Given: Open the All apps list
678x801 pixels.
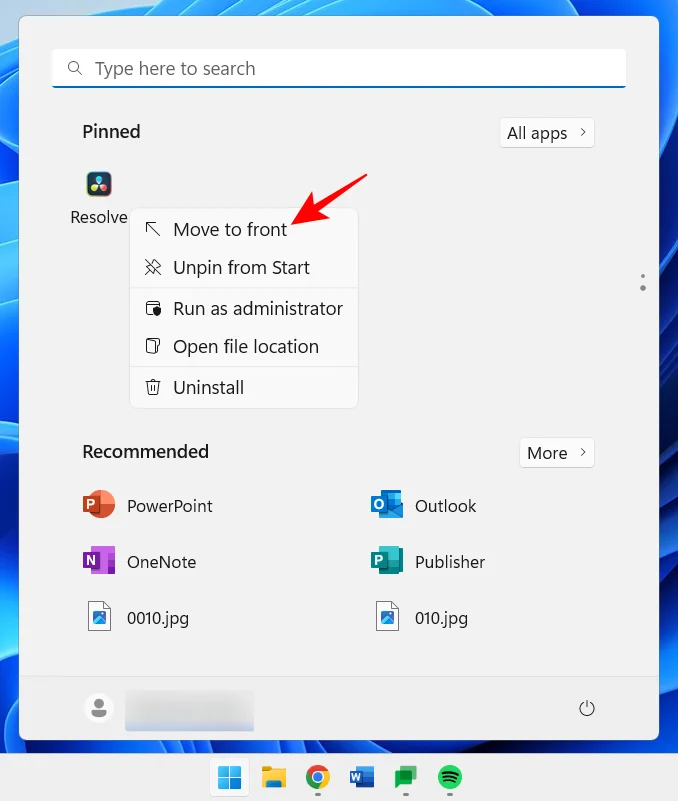Looking at the screenshot, I should (547, 133).
